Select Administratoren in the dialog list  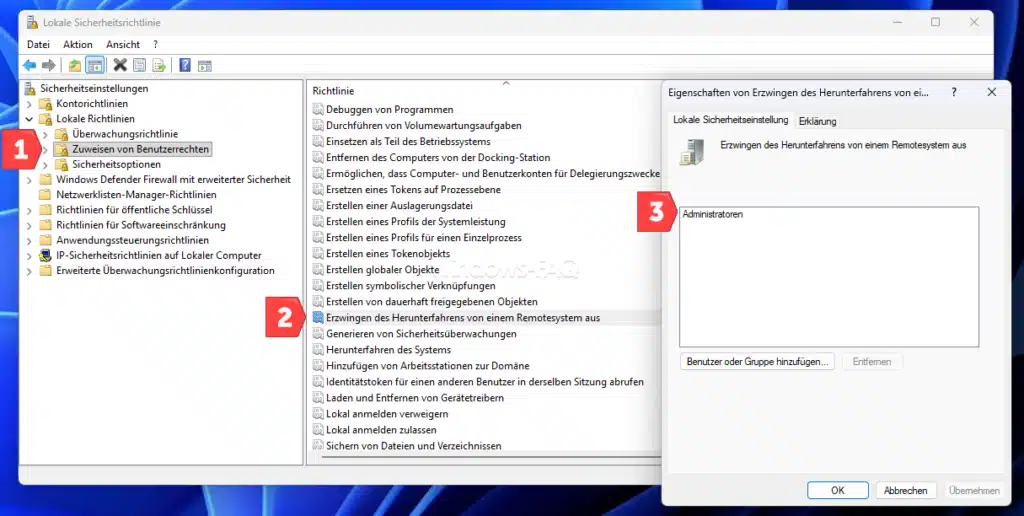click(x=712, y=214)
